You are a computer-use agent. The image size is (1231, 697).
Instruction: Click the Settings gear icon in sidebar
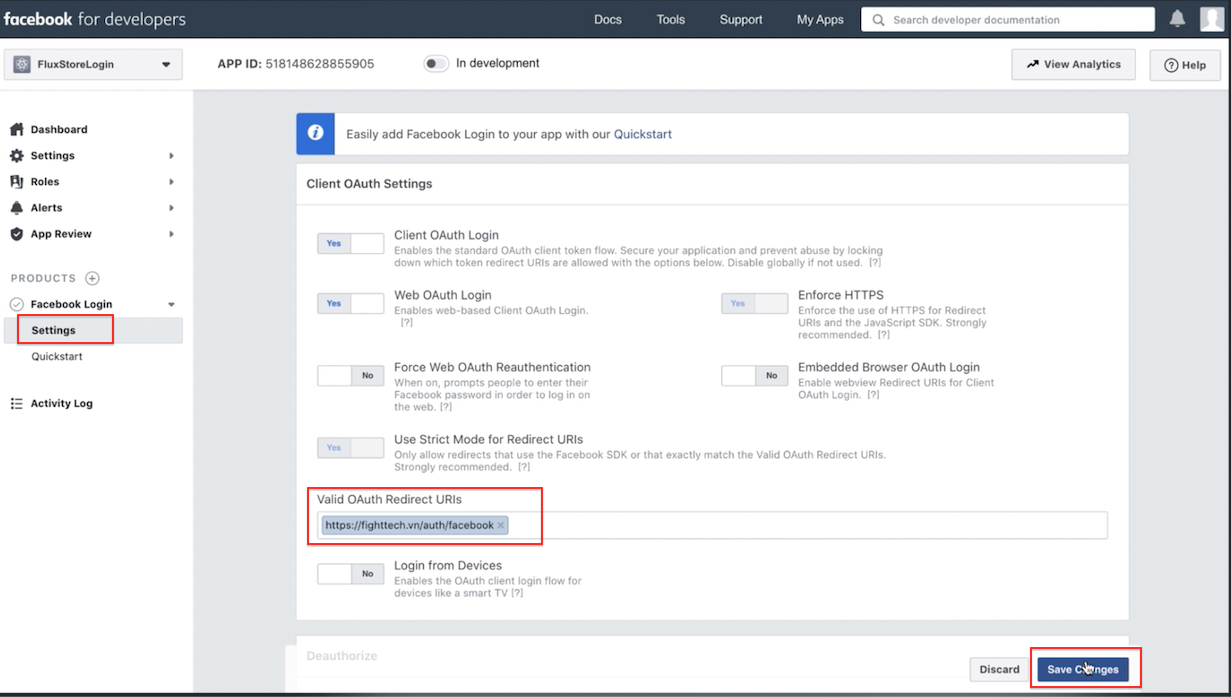16,155
